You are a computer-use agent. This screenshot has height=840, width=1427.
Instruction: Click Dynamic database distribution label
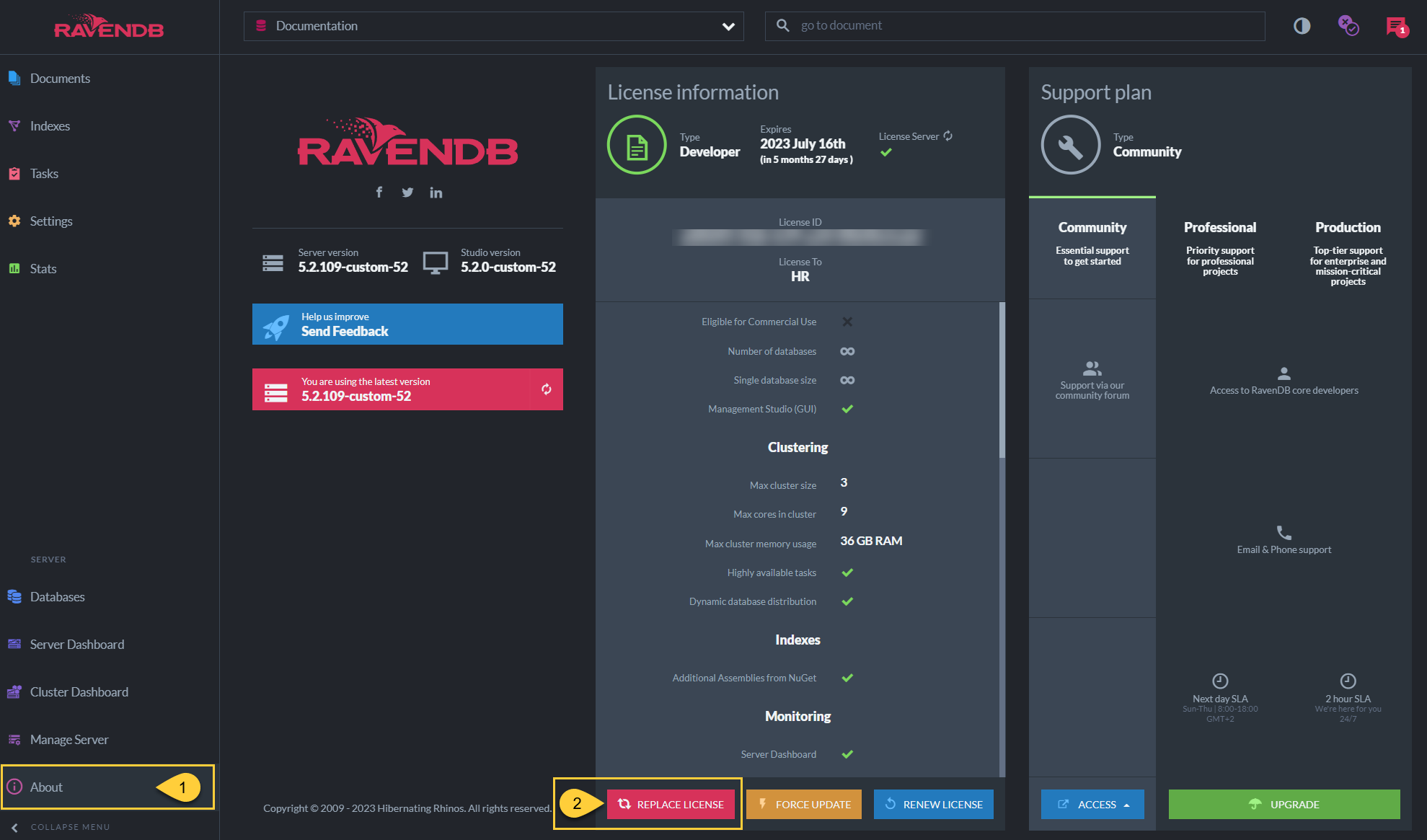click(x=753, y=601)
